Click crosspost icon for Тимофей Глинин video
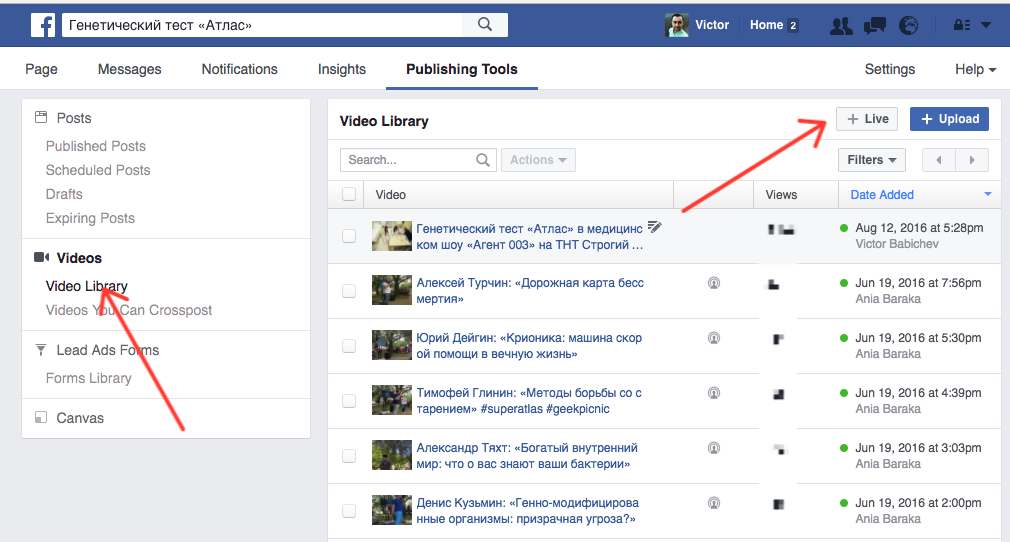This screenshot has height=542, width=1010. click(714, 392)
